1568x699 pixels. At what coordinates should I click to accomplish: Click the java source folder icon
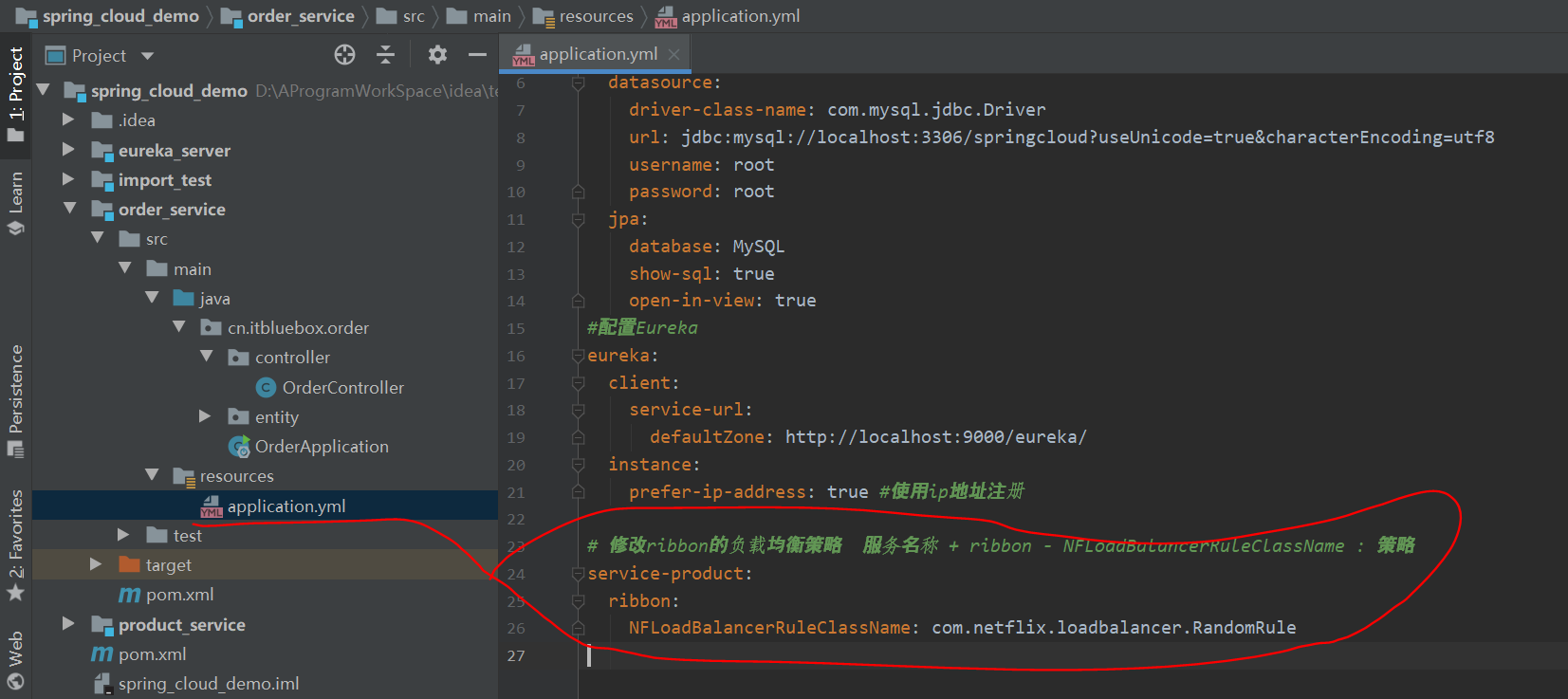(184, 298)
